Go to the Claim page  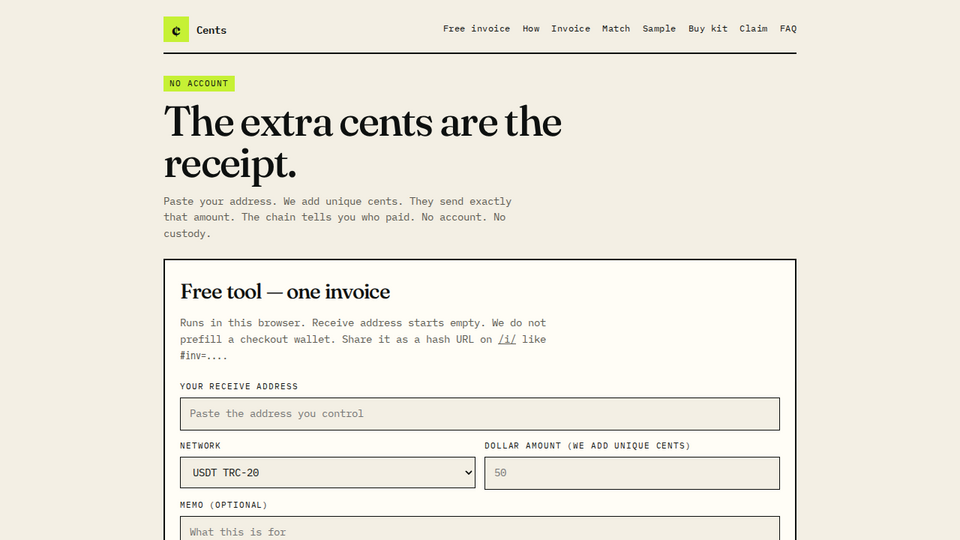[753, 29]
